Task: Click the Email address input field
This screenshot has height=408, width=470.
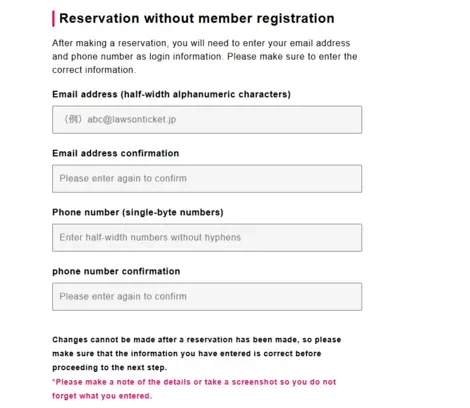Action: 207,120
